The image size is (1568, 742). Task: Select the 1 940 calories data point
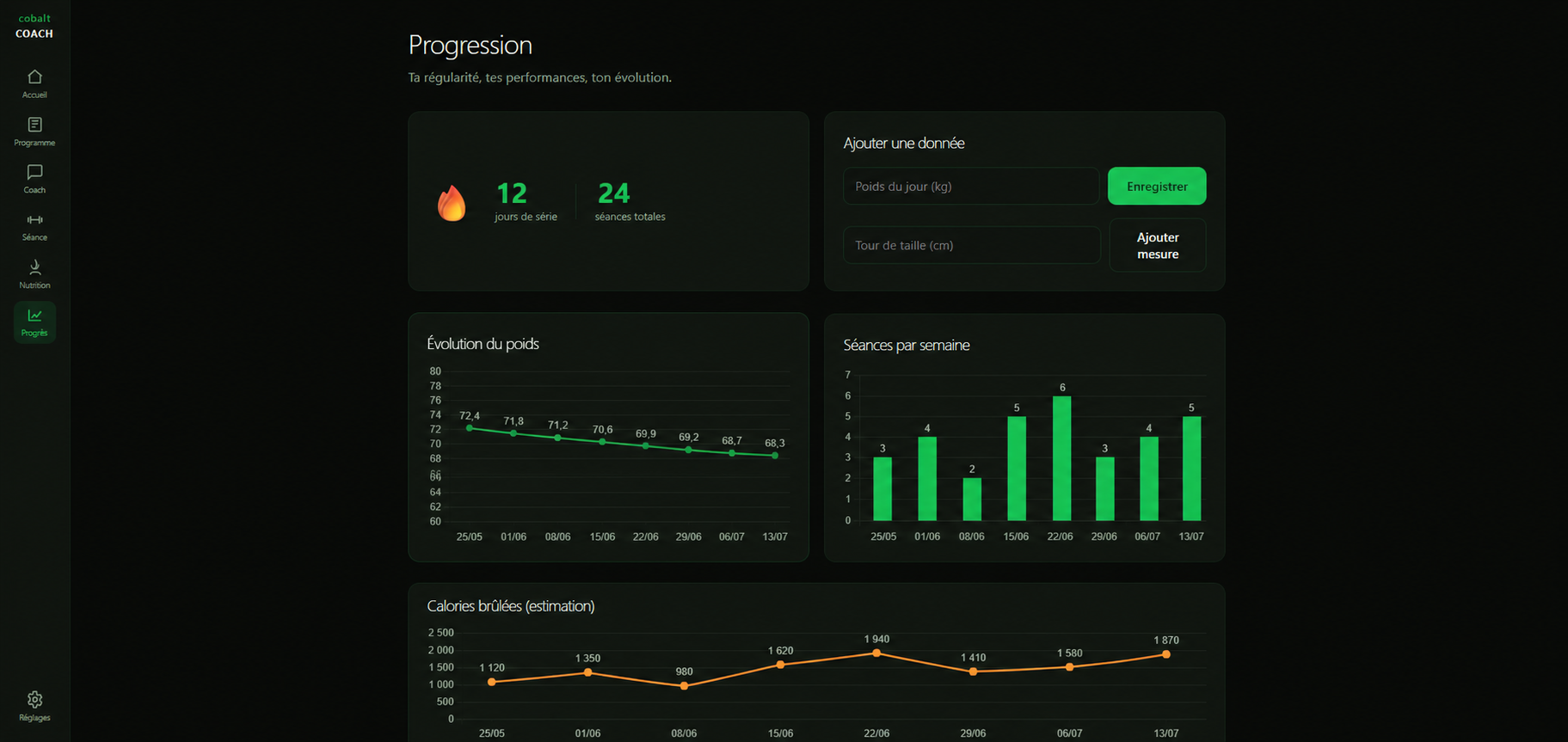pos(876,653)
